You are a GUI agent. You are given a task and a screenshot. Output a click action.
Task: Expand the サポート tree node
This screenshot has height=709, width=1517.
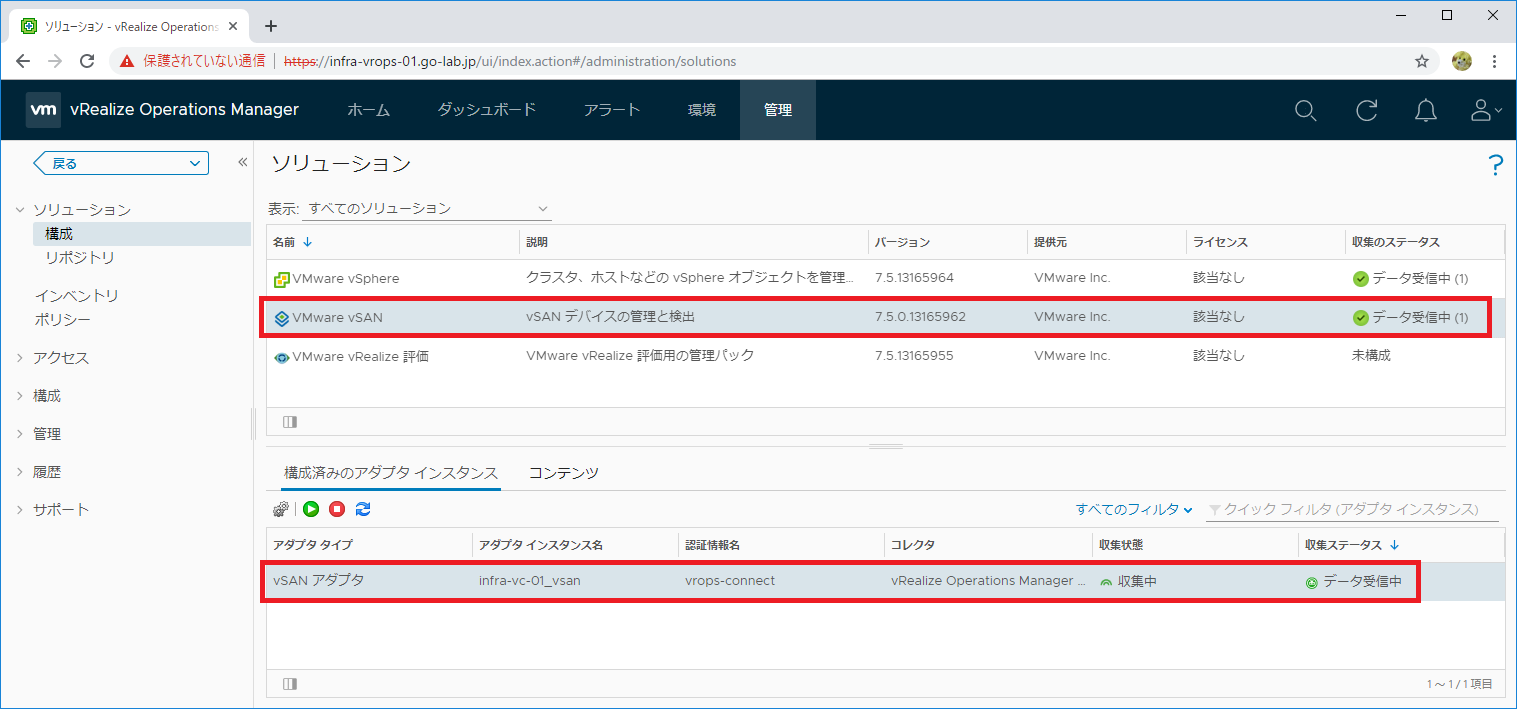pyautogui.click(x=20, y=510)
